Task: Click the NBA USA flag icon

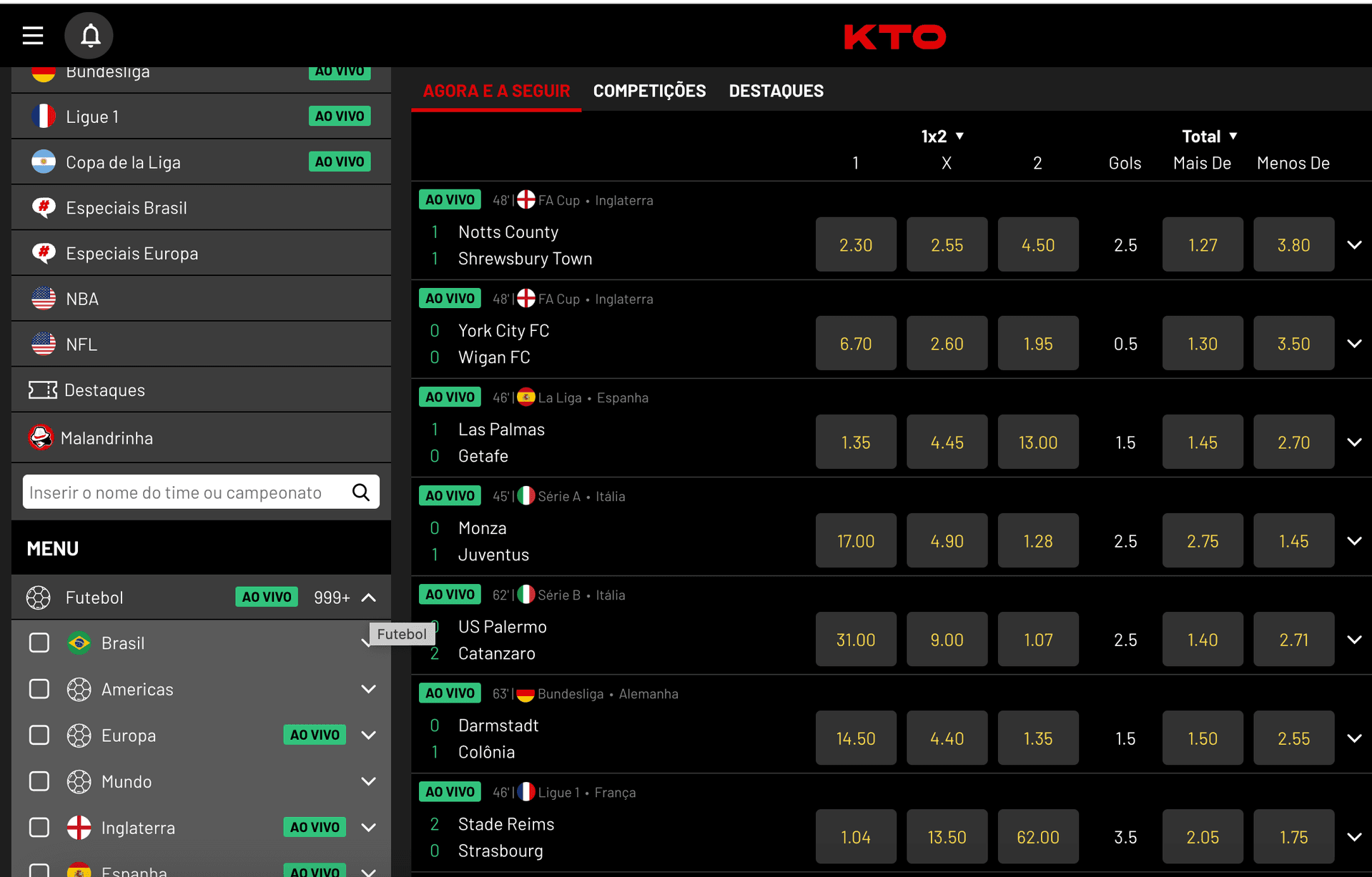Action: coord(44,298)
